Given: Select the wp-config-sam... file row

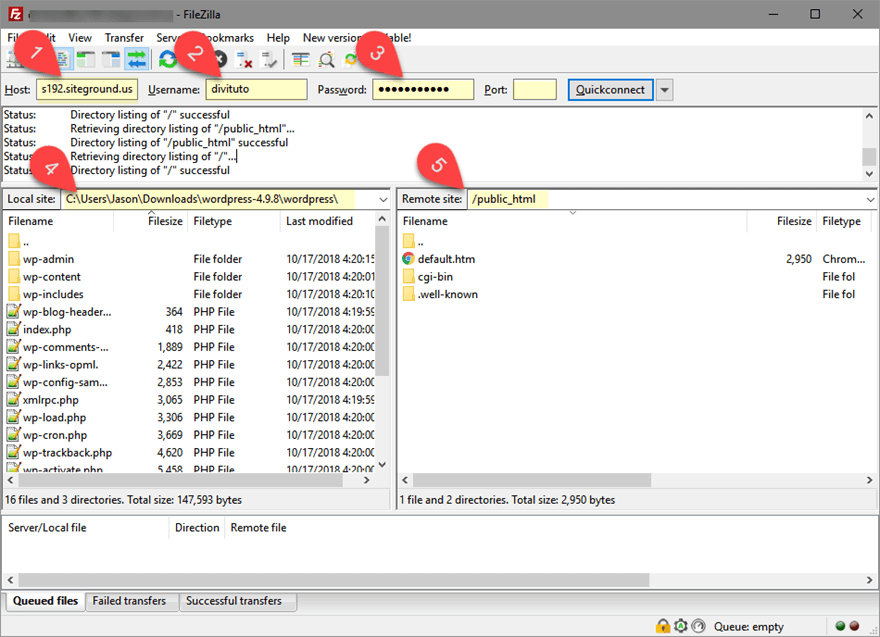Looking at the screenshot, I should (x=190, y=382).
